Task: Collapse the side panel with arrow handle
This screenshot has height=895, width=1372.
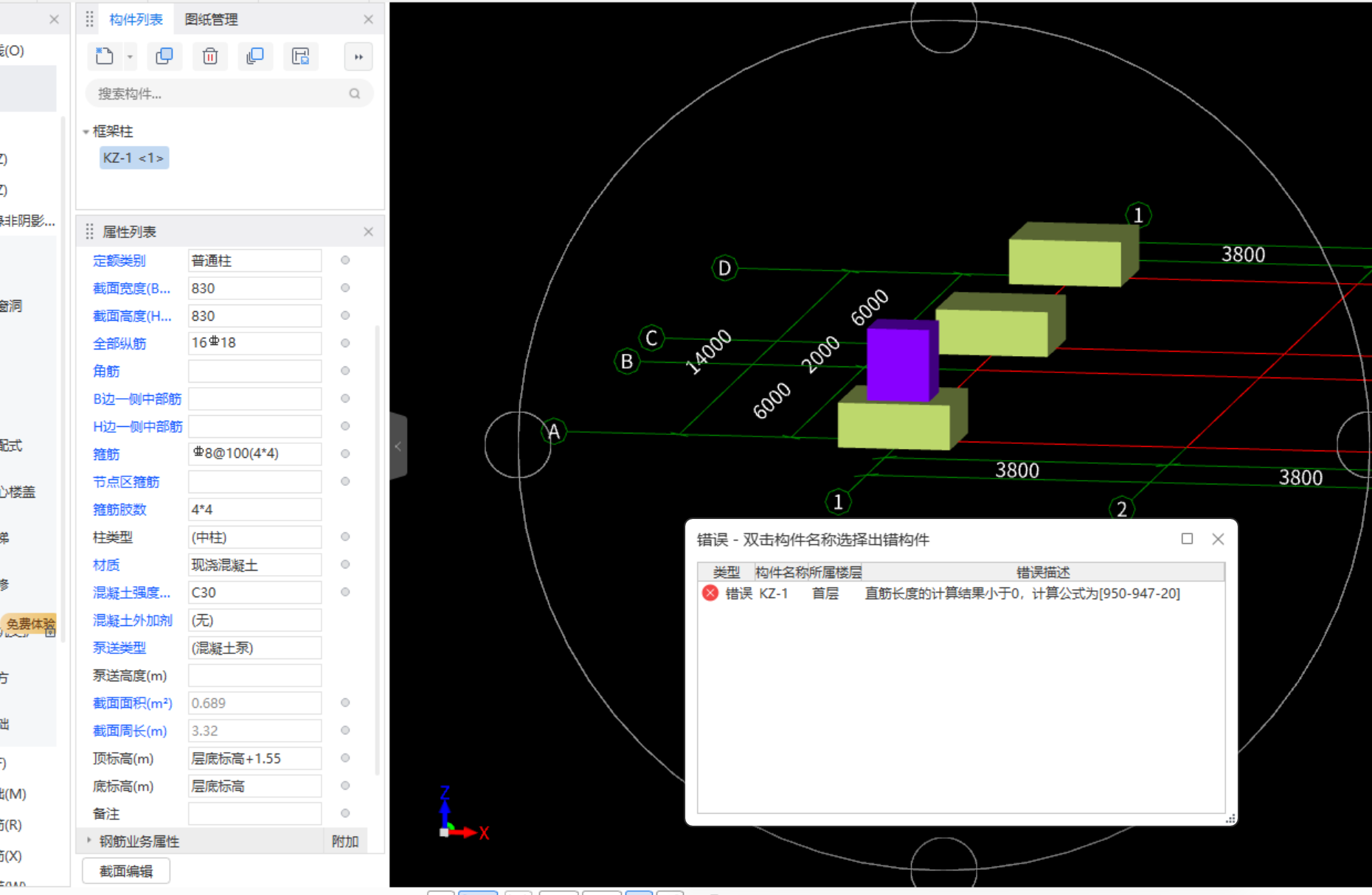Action: [x=398, y=446]
